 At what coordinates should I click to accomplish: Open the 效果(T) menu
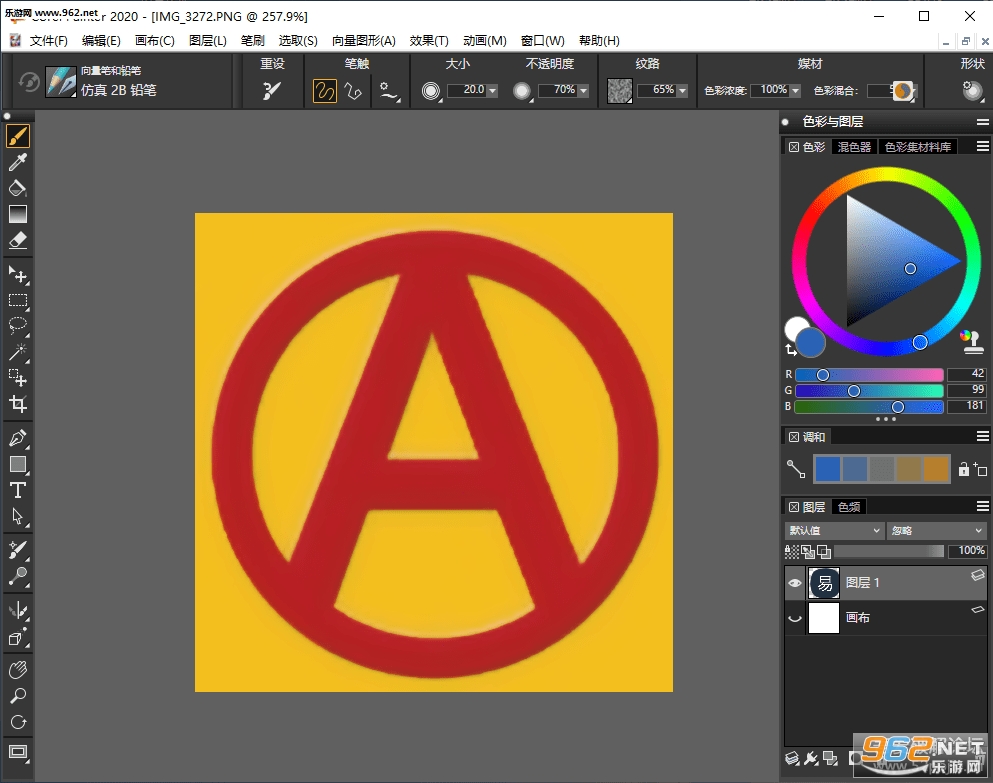coord(429,41)
